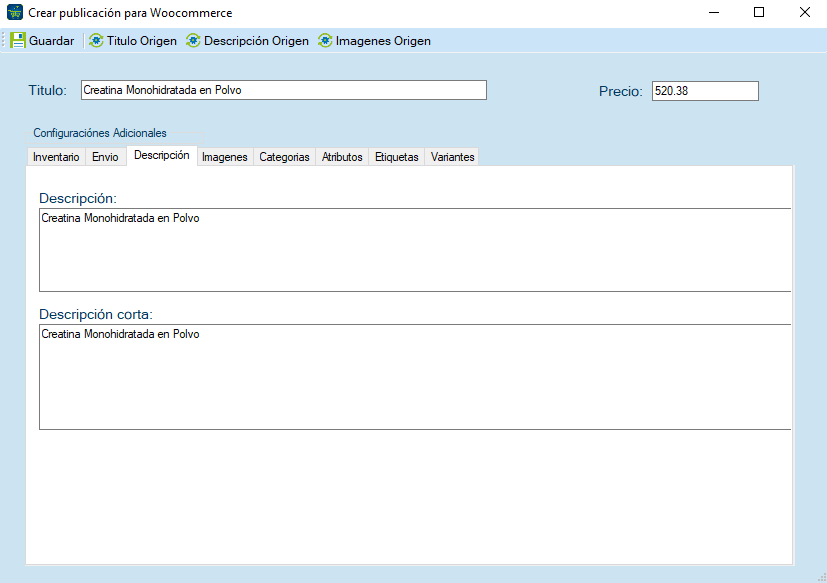Screen dimensions: 827x583
Task: Click the gear icon beside Imagenes Origen
Action: click(x=325, y=41)
